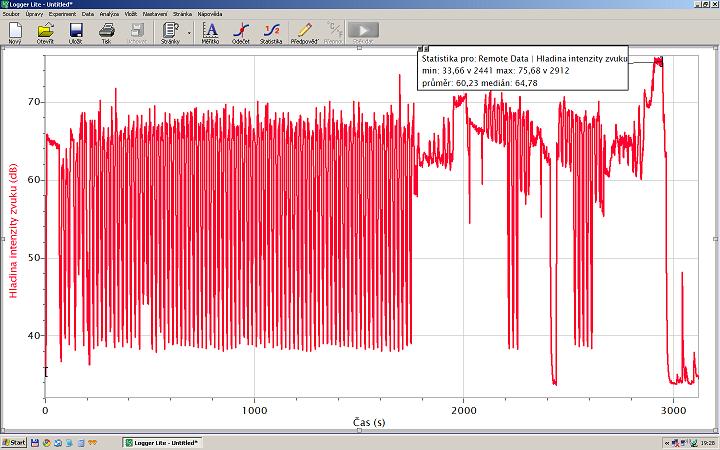
Task: Open the Stránka menu
Action: [182, 14]
